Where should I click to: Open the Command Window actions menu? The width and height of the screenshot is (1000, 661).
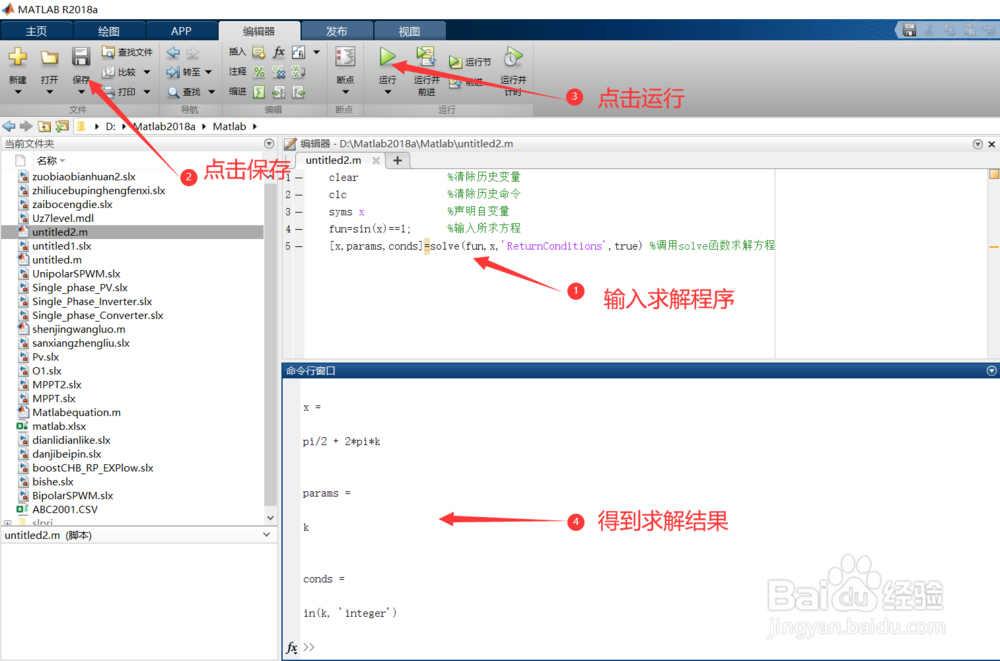click(x=991, y=371)
